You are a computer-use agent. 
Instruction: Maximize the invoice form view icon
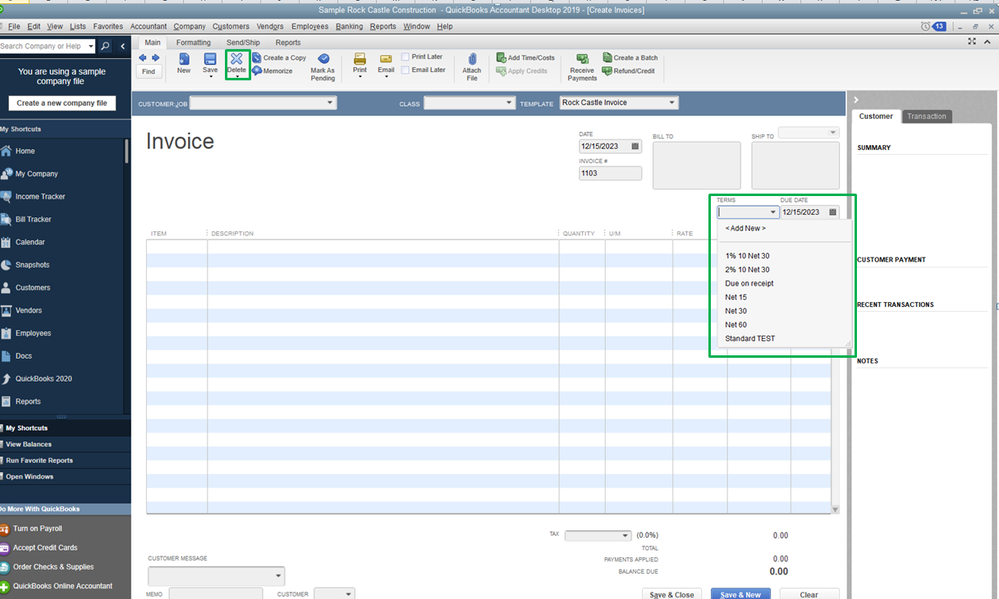coord(972,41)
